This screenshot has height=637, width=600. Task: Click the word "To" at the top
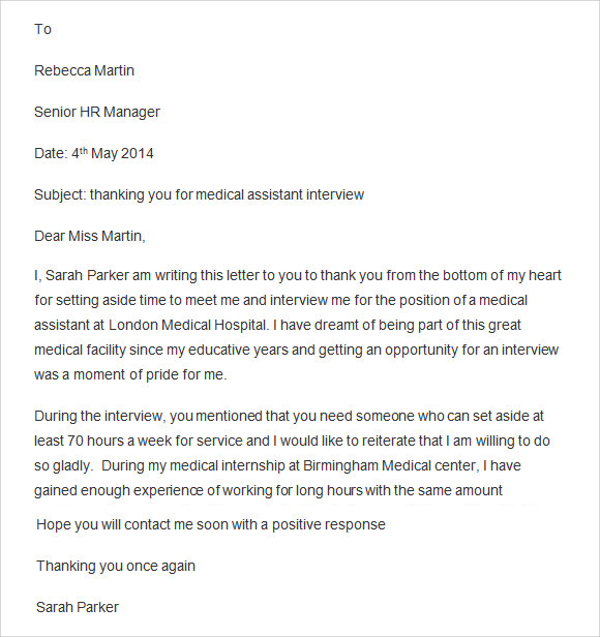tap(43, 29)
